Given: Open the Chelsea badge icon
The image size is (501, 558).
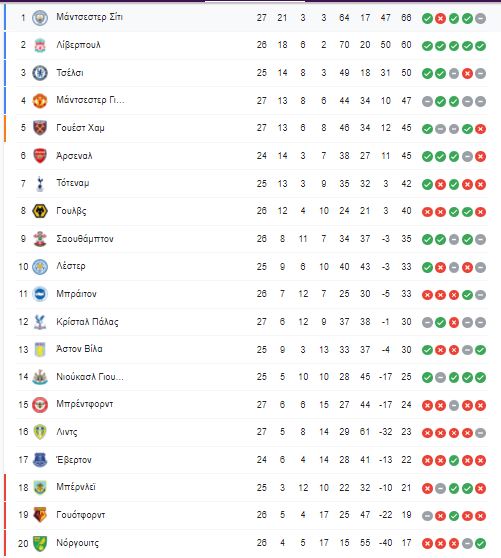Looking at the screenshot, I should [40, 73].
